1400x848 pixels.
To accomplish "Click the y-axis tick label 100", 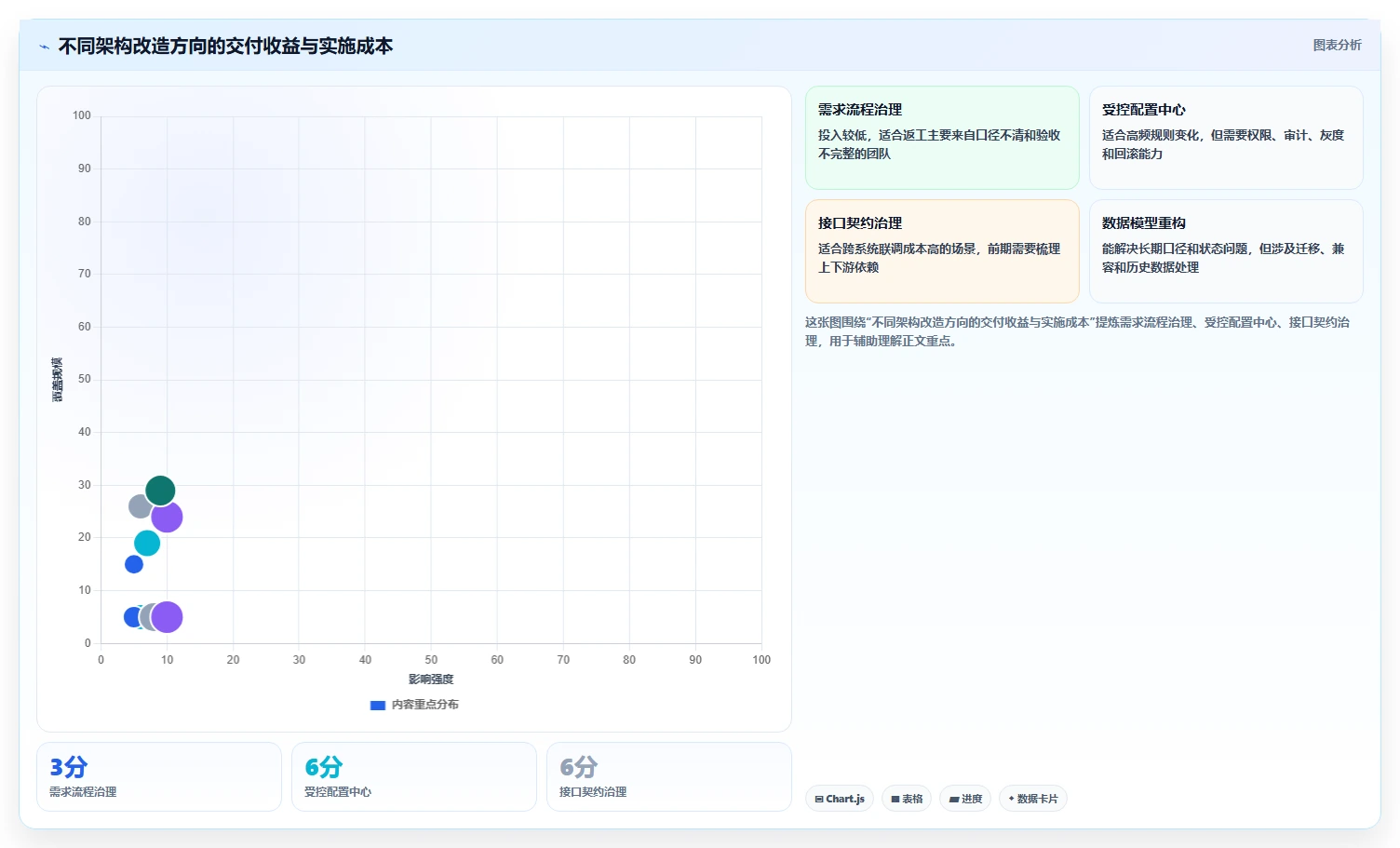I will coord(82,115).
